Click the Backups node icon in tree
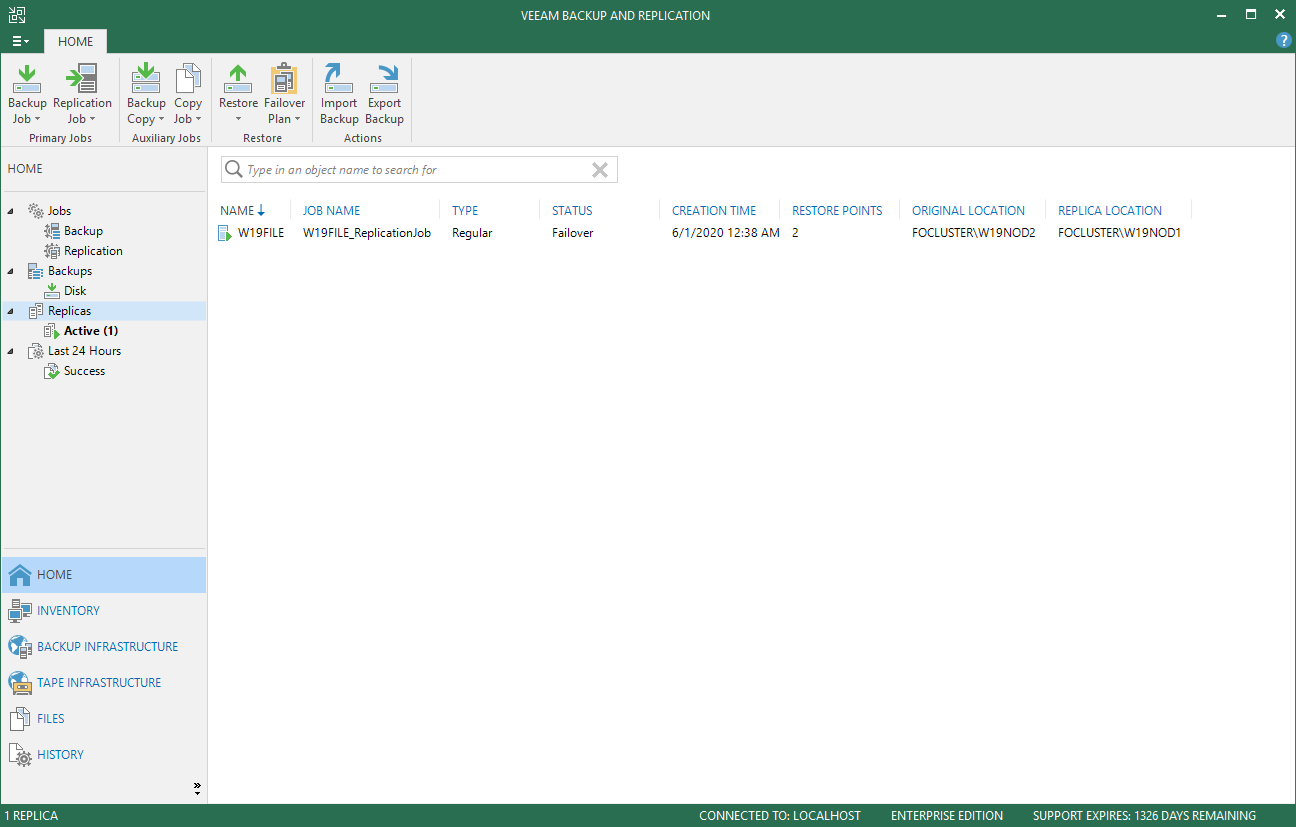Screen dimensions: 1296x827 pos(36,271)
